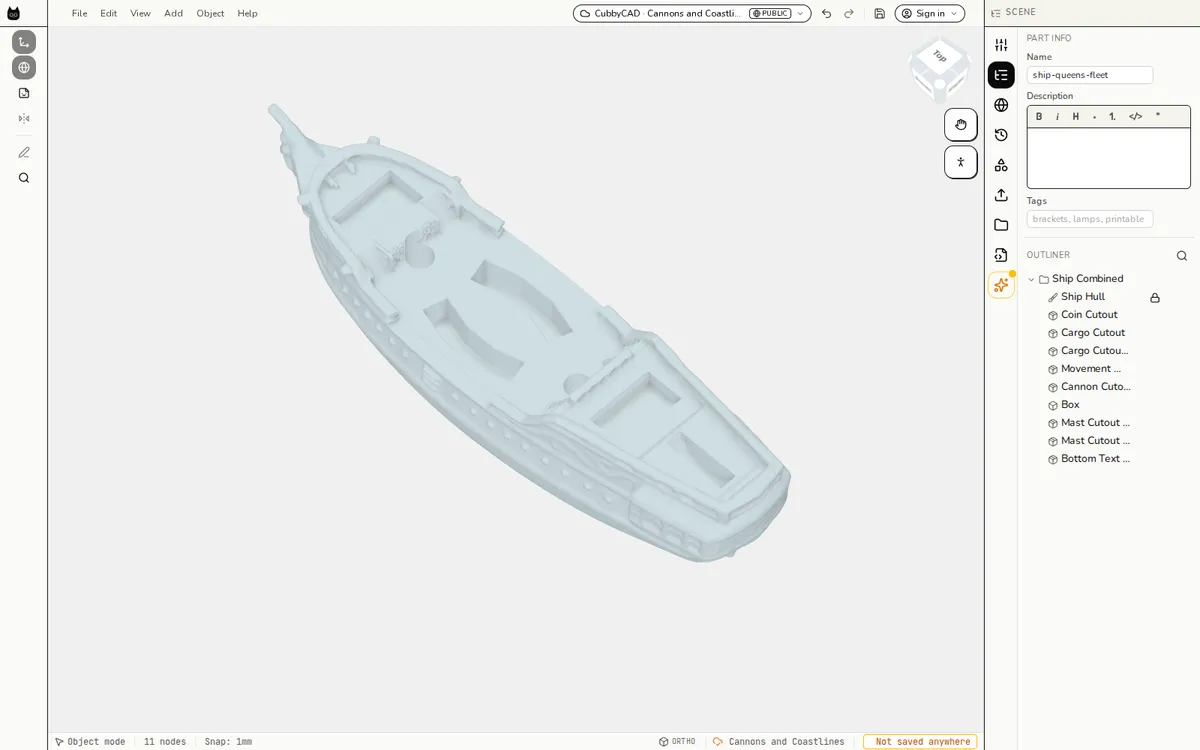This screenshot has height=750, width=1200.
Task: Click the undo arrow
Action: (x=826, y=13)
